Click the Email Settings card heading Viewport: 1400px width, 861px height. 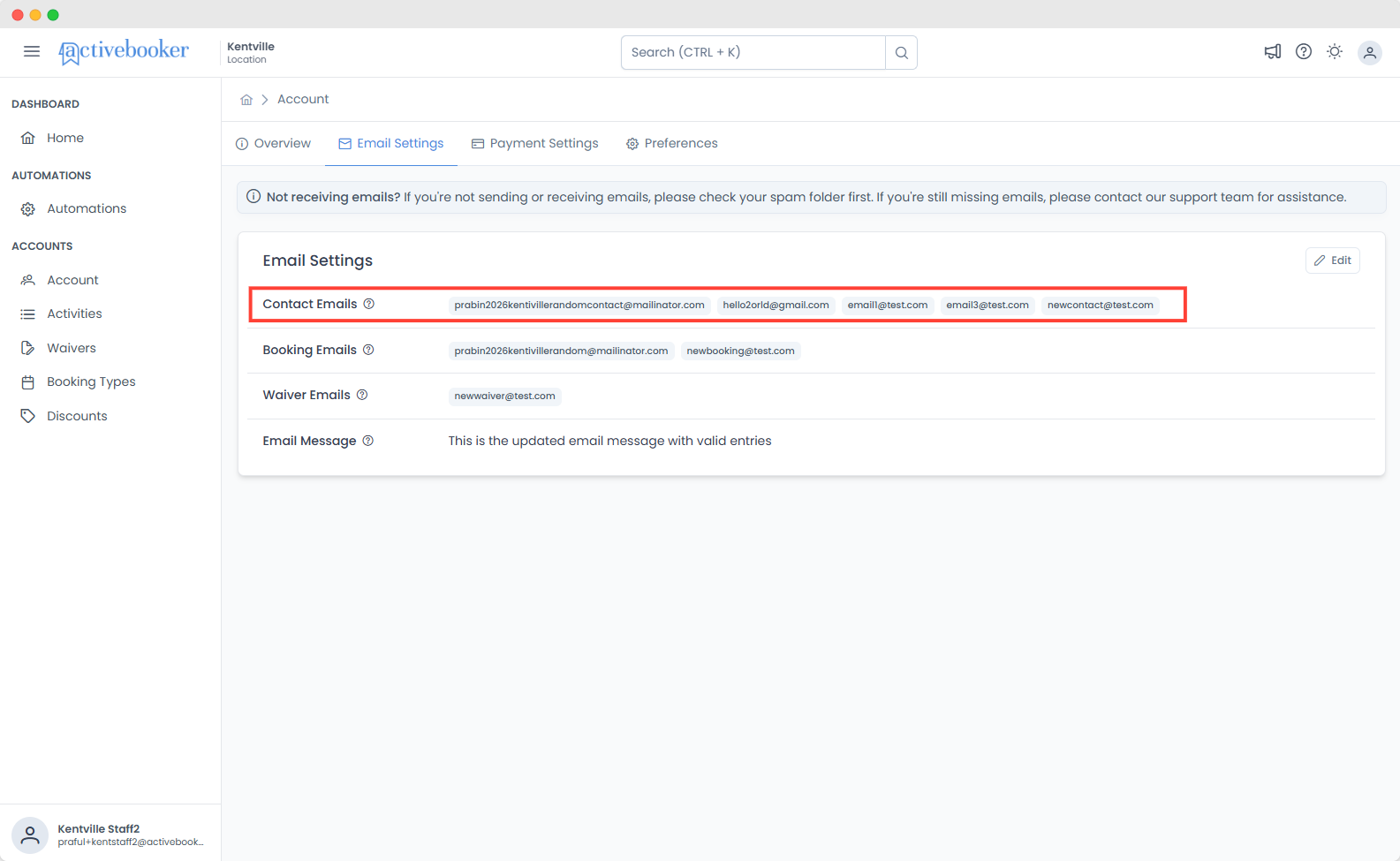click(318, 261)
